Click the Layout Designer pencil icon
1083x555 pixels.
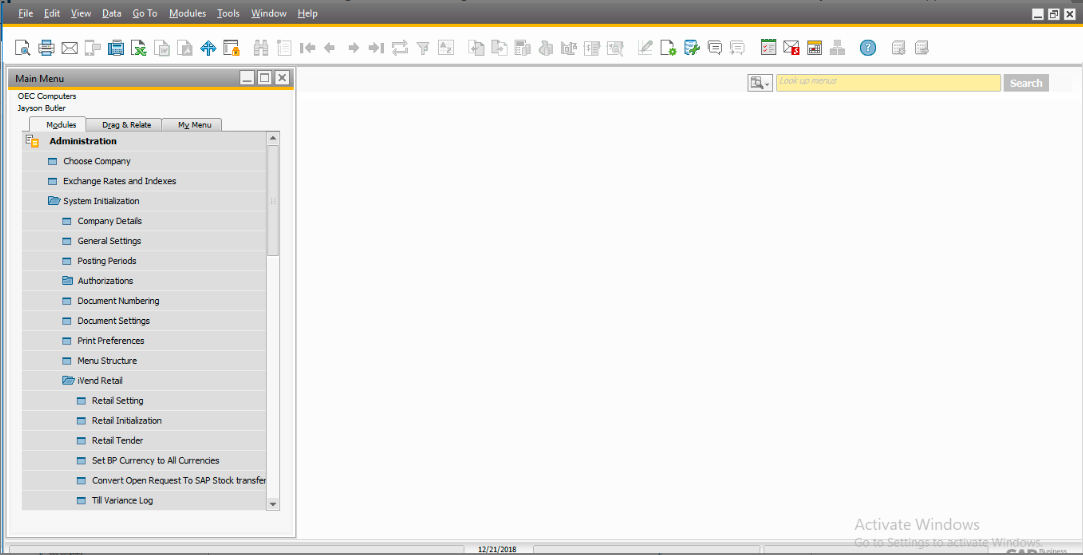tap(645, 48)
